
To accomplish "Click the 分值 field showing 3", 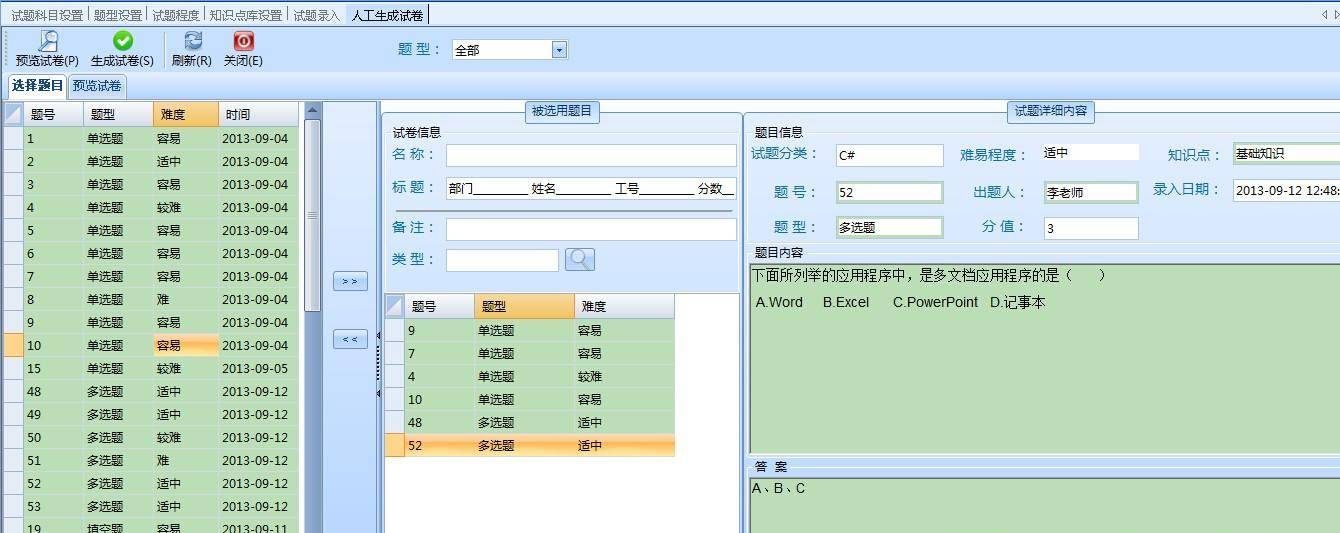I will 1091,229.
